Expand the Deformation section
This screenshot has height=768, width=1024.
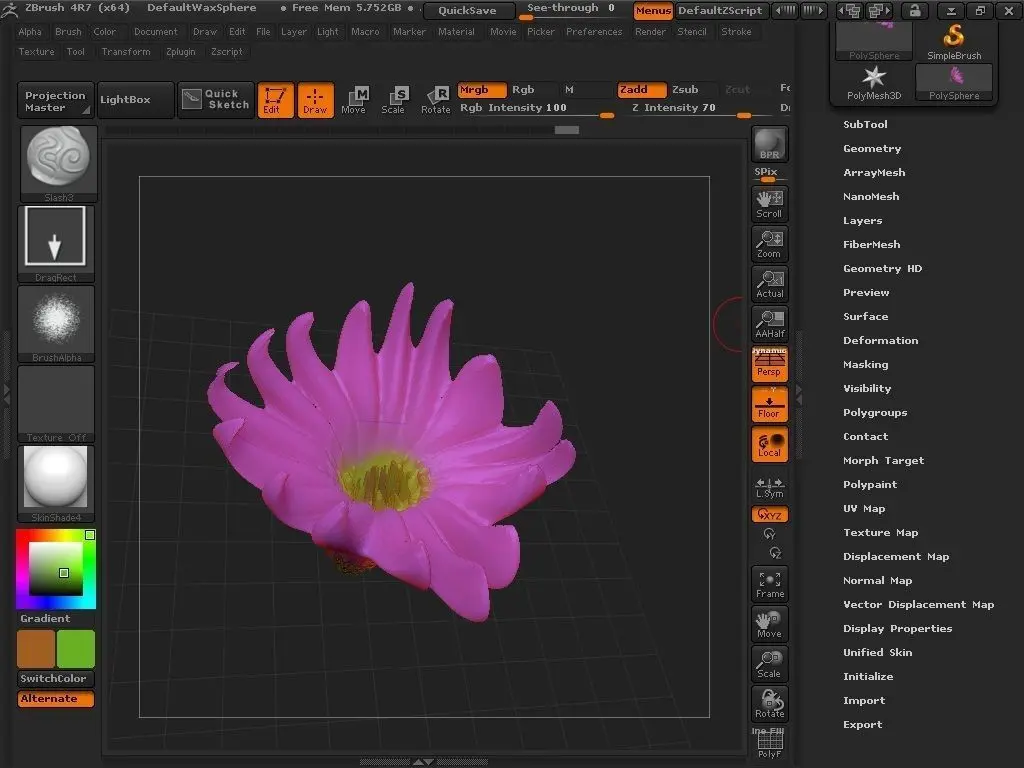click(x=880, y=340)
